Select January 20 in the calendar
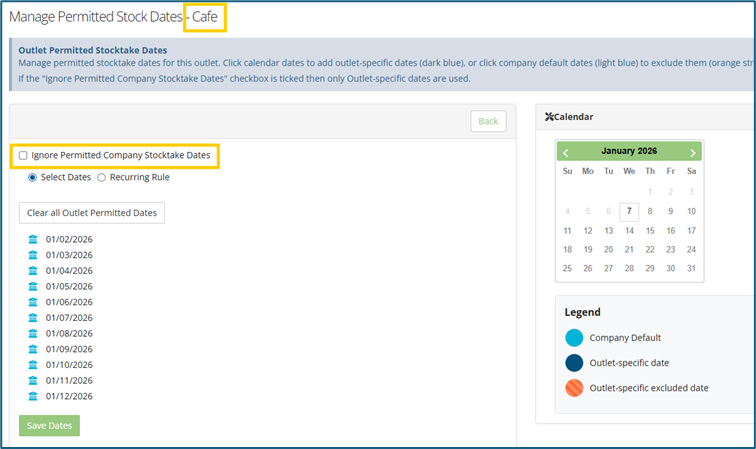Screen dimensions: 756x449 click(608, 249)
